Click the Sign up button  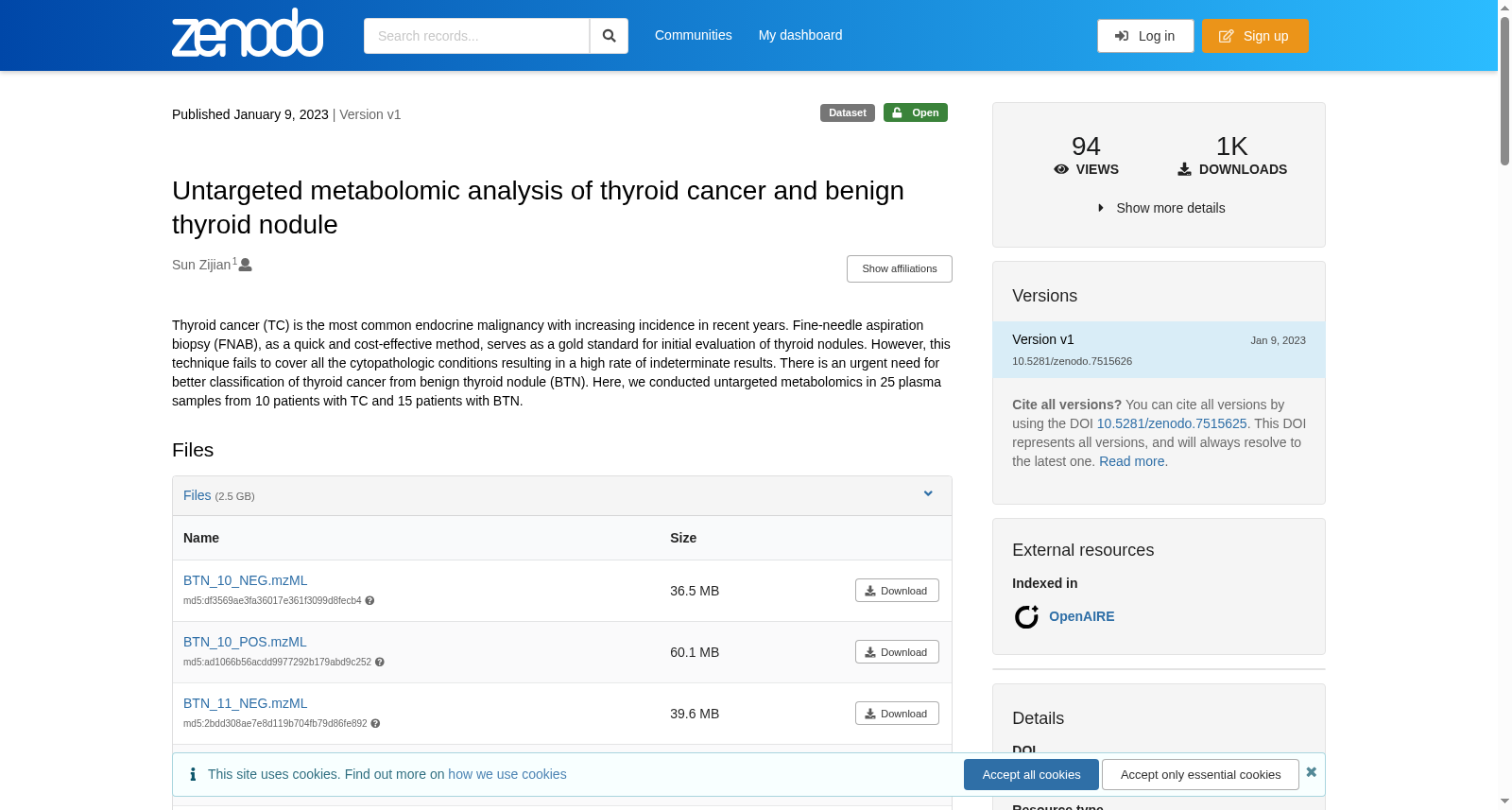click(1255, 36)
